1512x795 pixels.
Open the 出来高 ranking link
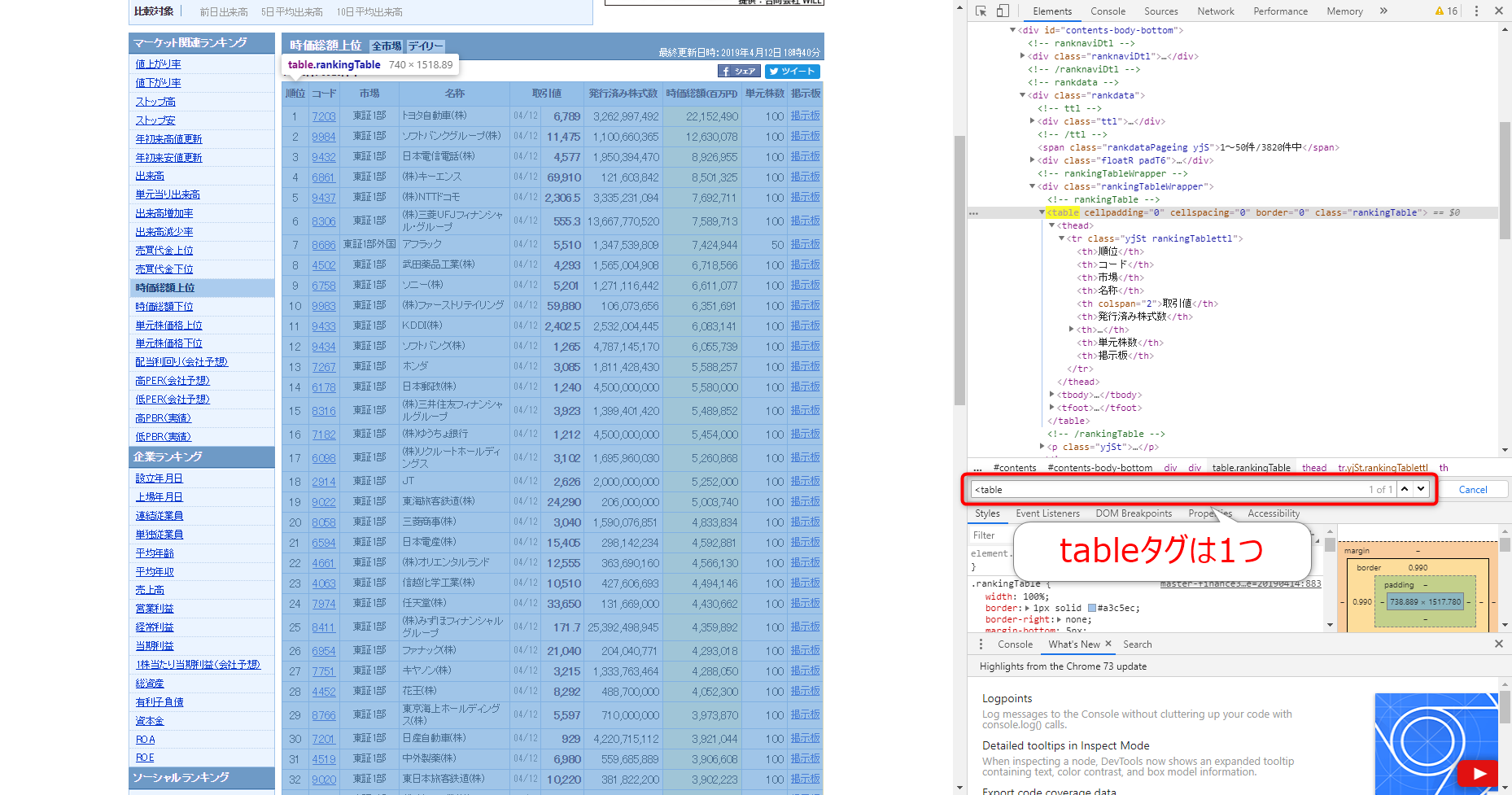150,176
